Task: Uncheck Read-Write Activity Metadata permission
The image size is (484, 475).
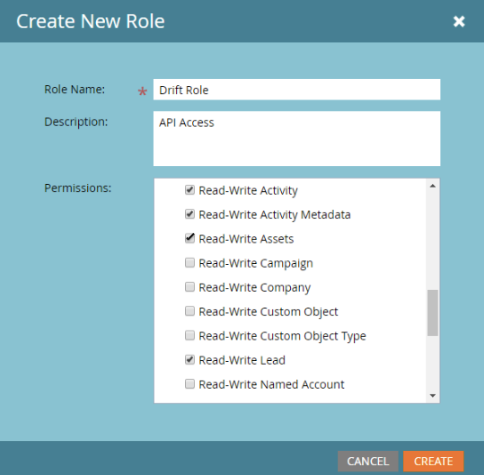Action: tap(190, 214)
